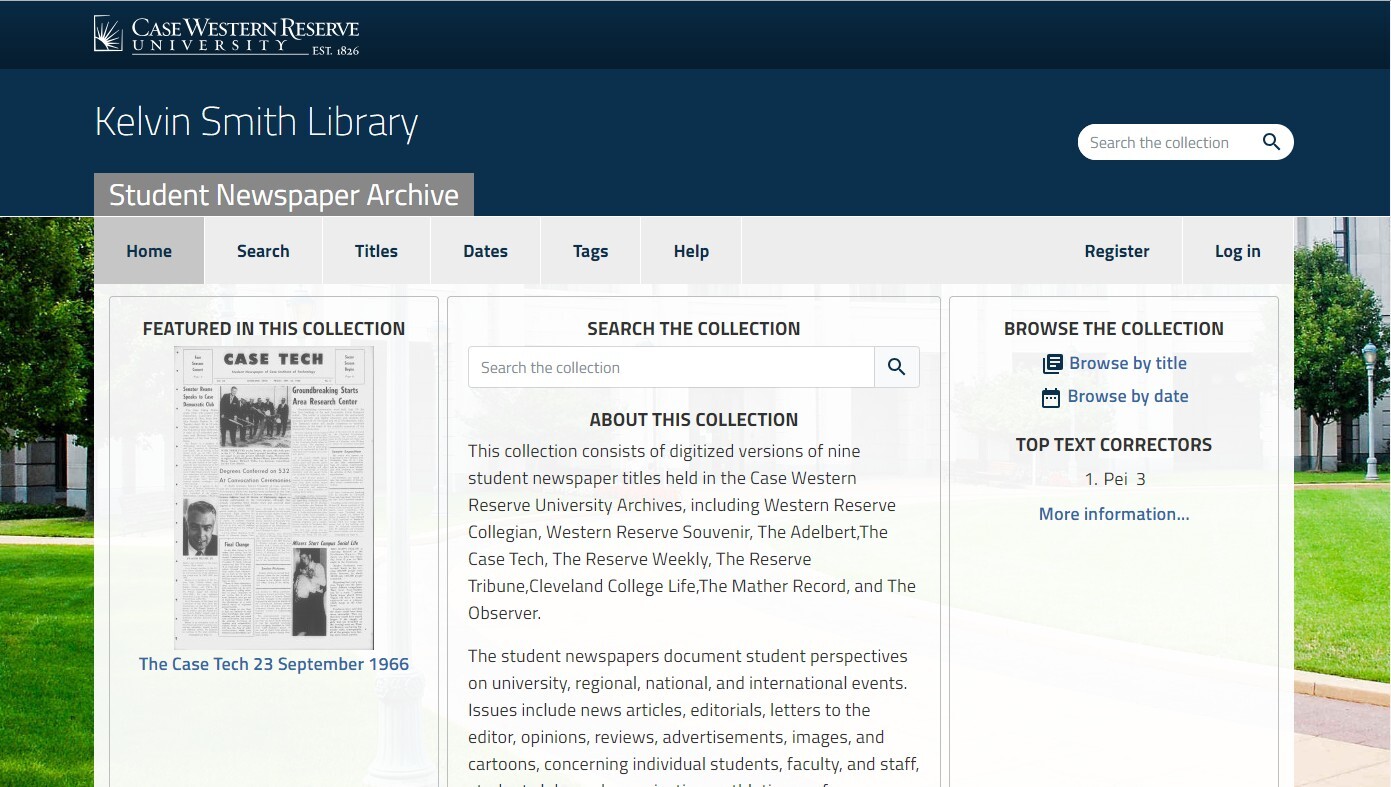Open The Case Tech 23 September 1966 issue
1391x787 pixels.
273,663
